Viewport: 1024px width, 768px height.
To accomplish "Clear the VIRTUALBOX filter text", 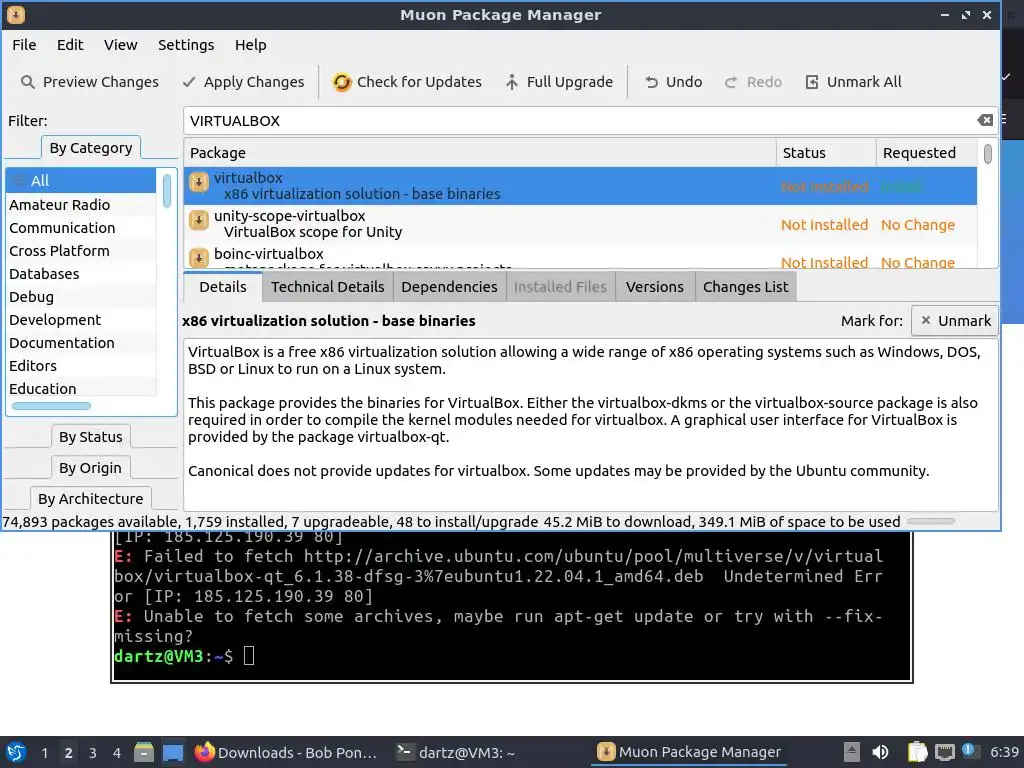I will tap(985, 120).
